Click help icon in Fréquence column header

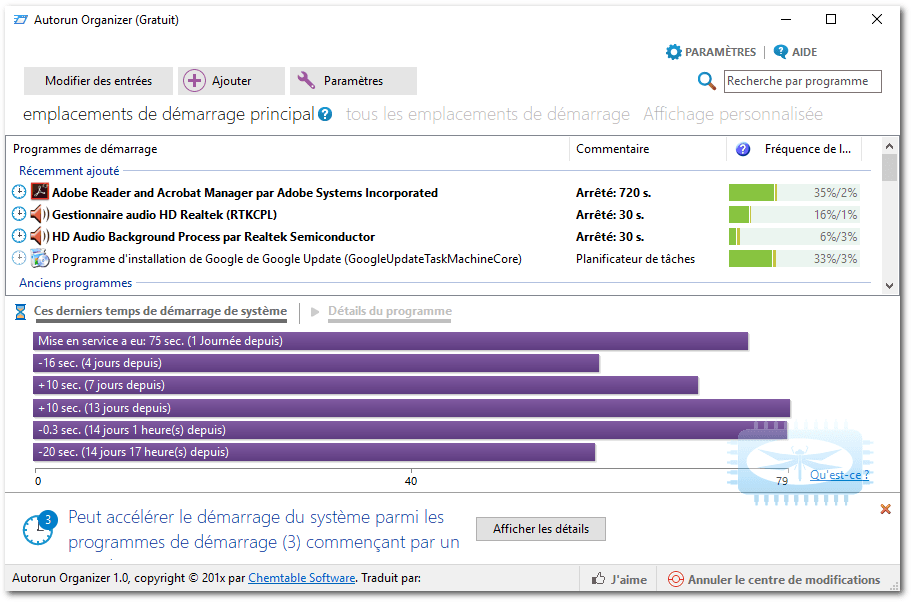(743, 149)
